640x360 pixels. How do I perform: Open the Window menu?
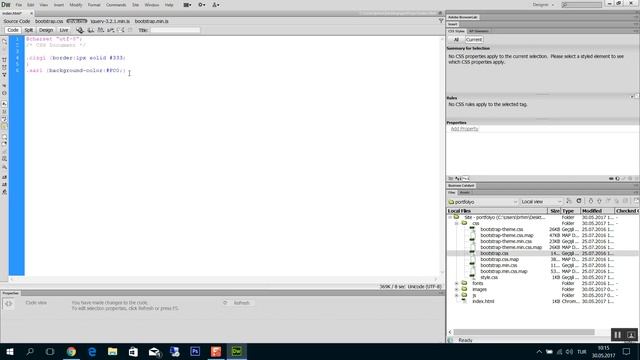(x=152, y=5)
